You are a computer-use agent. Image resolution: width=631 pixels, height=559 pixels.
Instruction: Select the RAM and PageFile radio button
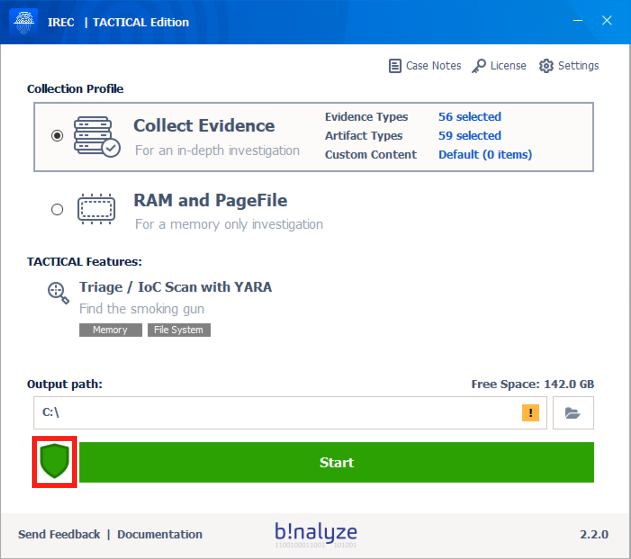point(57,209)
